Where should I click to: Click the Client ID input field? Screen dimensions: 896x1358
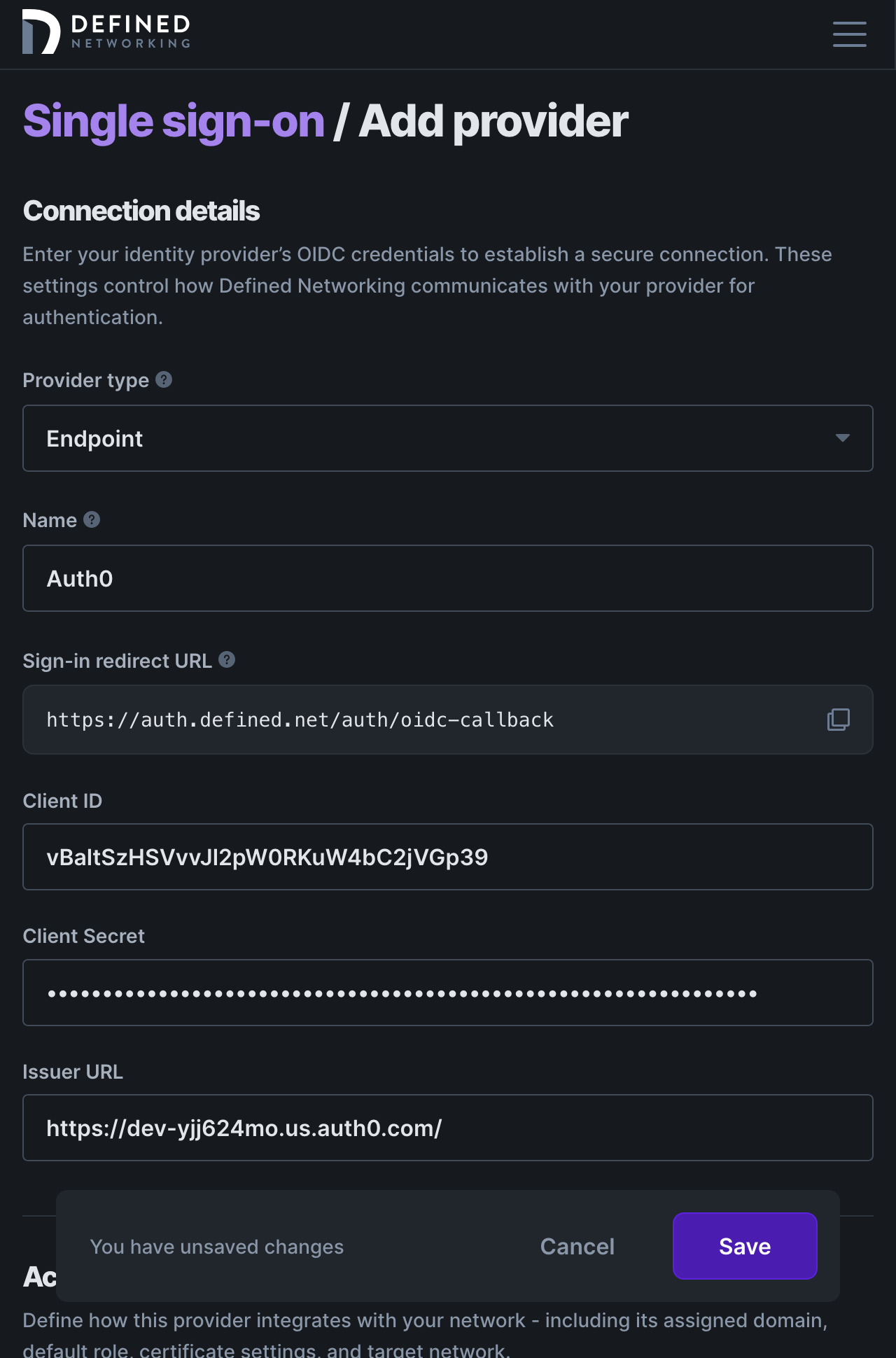pos(448,856)
